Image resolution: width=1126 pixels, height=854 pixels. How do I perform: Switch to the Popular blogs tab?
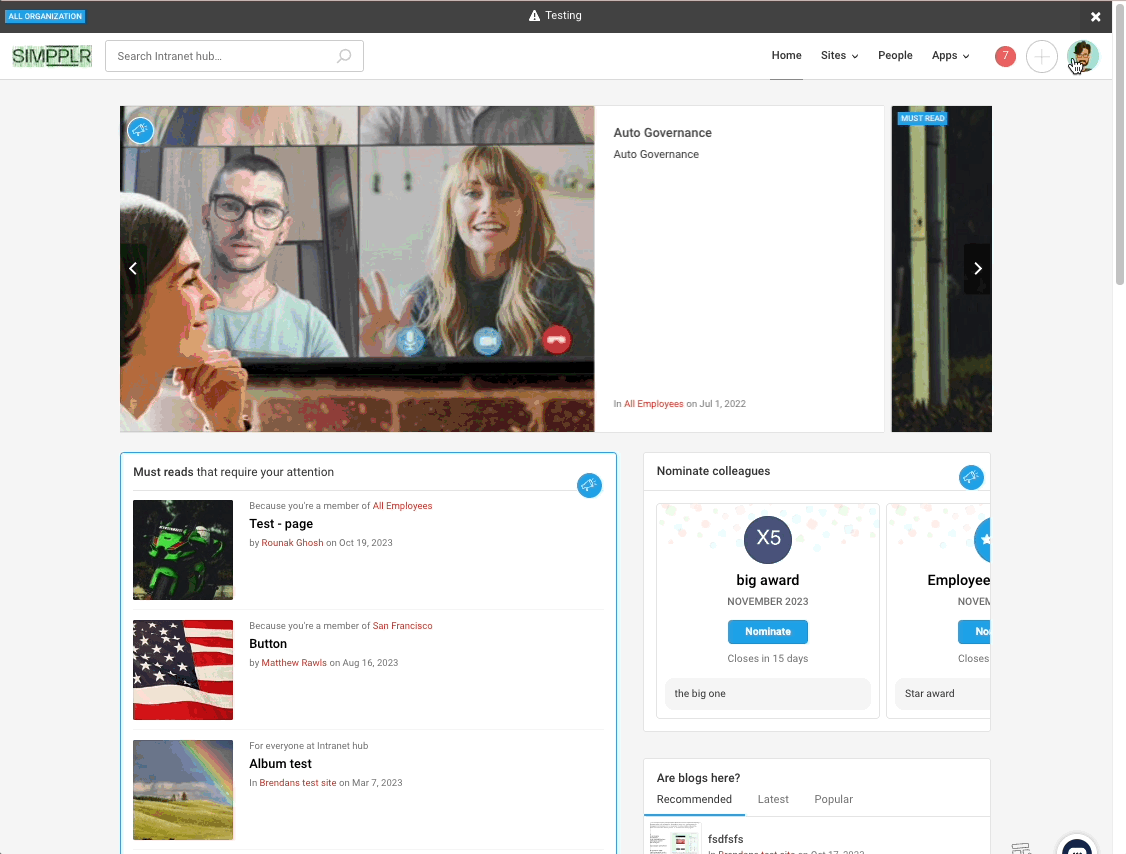point(833,799)
